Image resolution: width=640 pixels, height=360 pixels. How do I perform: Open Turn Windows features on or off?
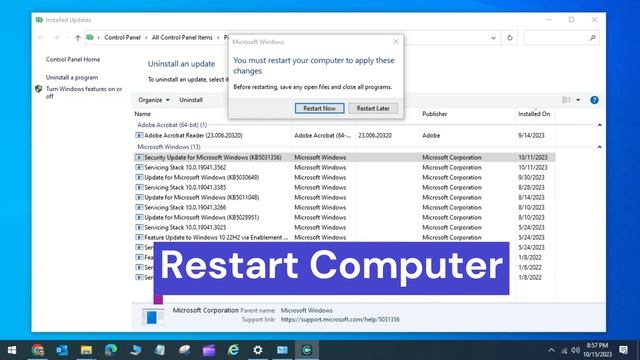84,93
